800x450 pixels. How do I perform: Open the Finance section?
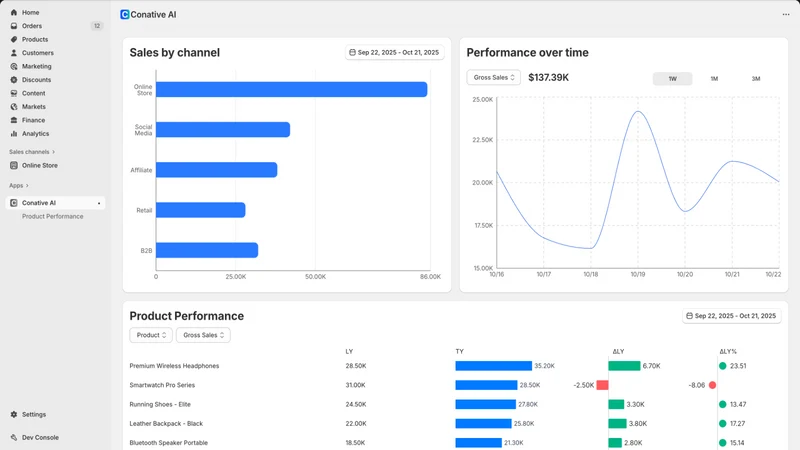(x=33, y=120)
